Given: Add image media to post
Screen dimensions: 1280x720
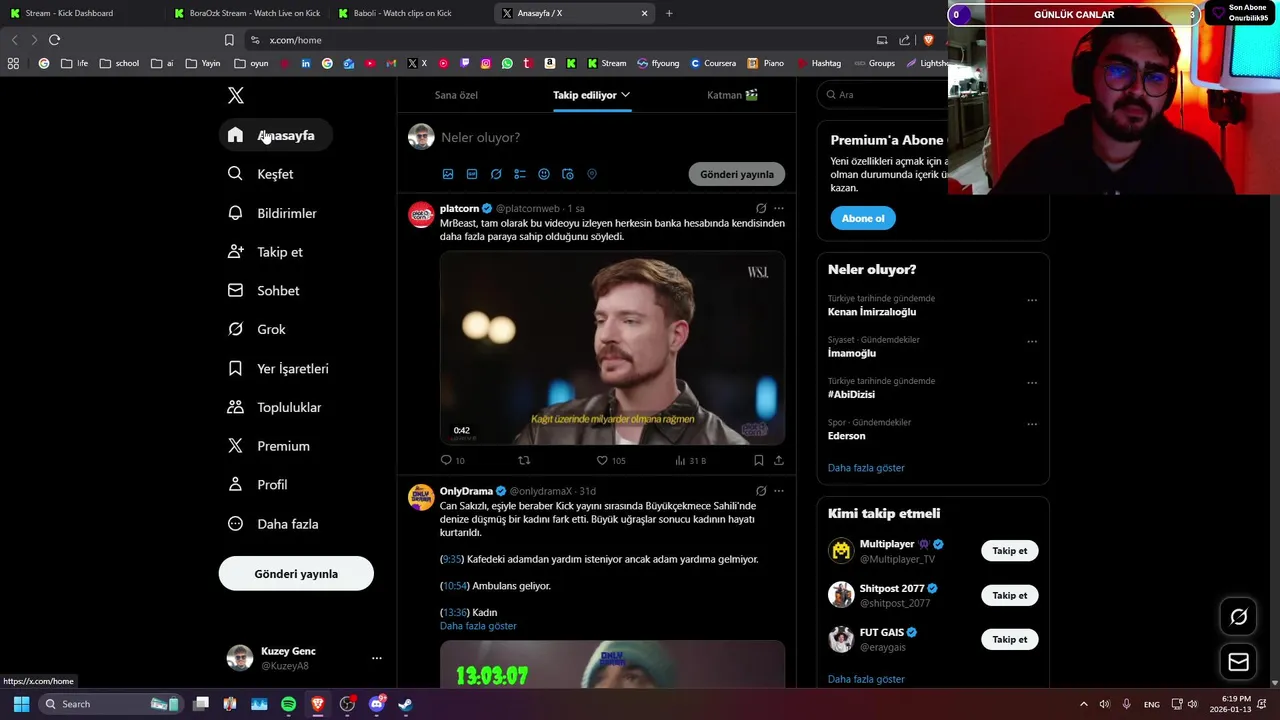Looking at the screenshot, I should point(448,174).
